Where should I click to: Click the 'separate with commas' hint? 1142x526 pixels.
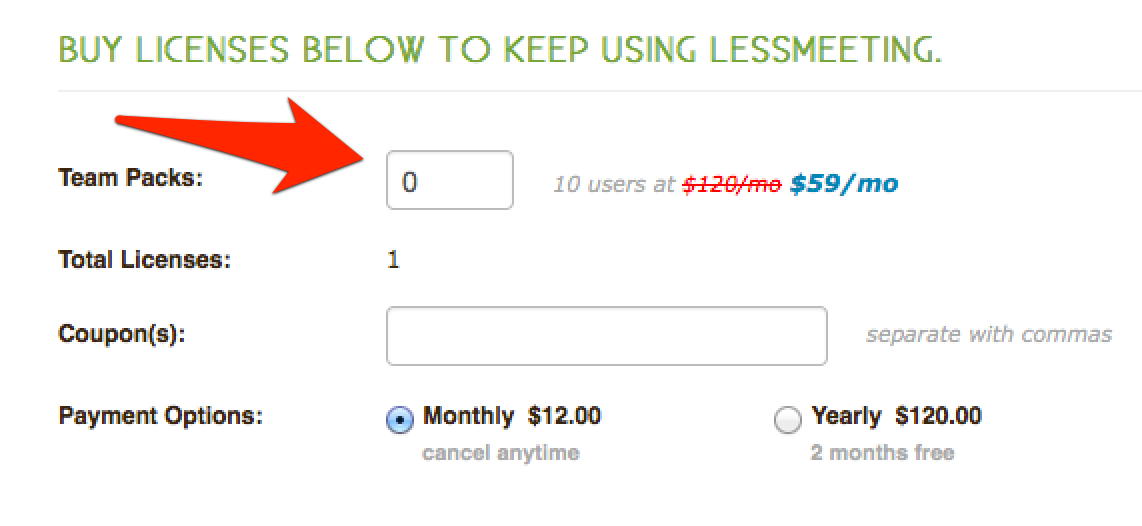coord(989,335)
